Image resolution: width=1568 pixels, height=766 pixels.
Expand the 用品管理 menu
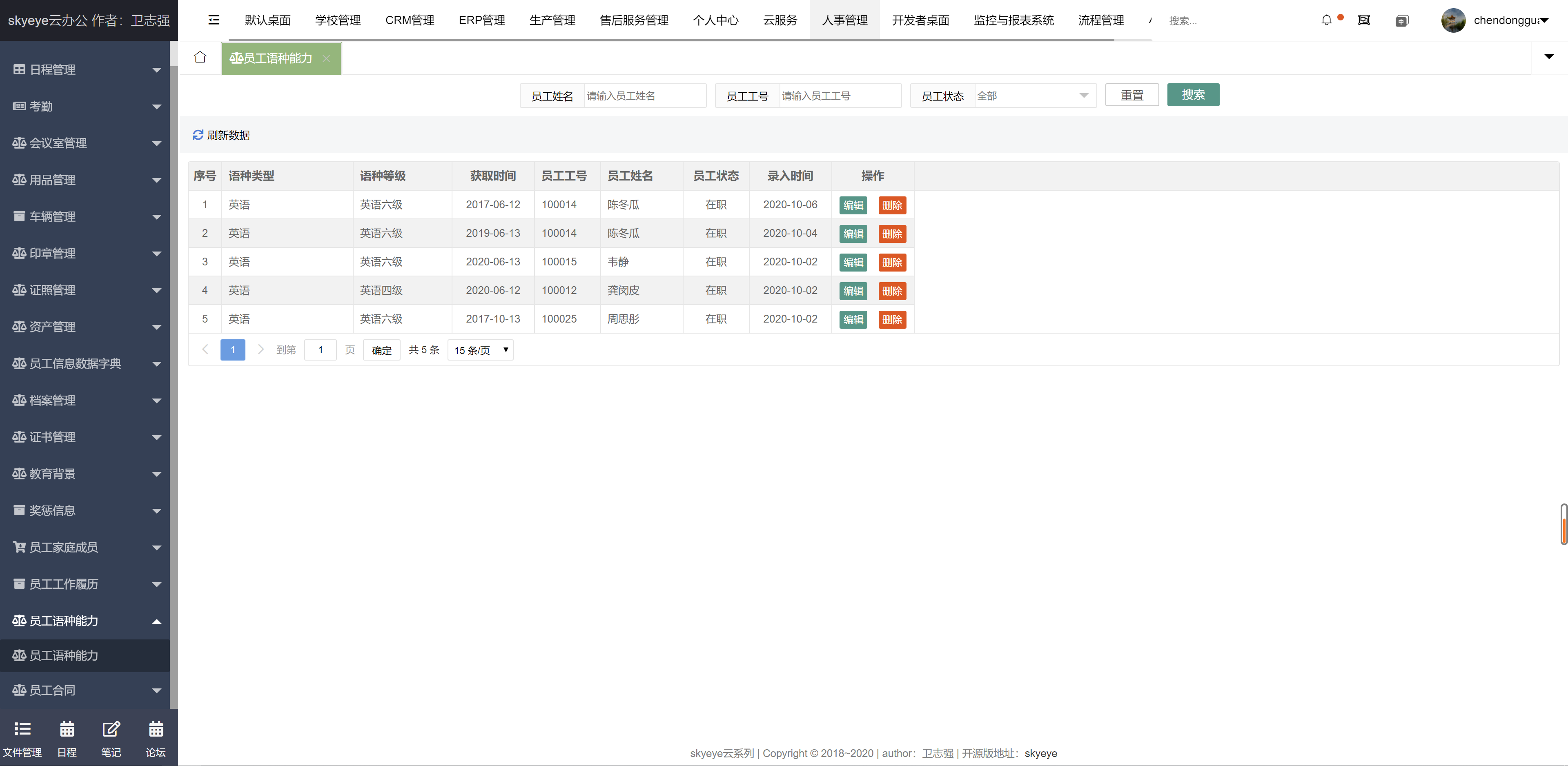(85, 180)
